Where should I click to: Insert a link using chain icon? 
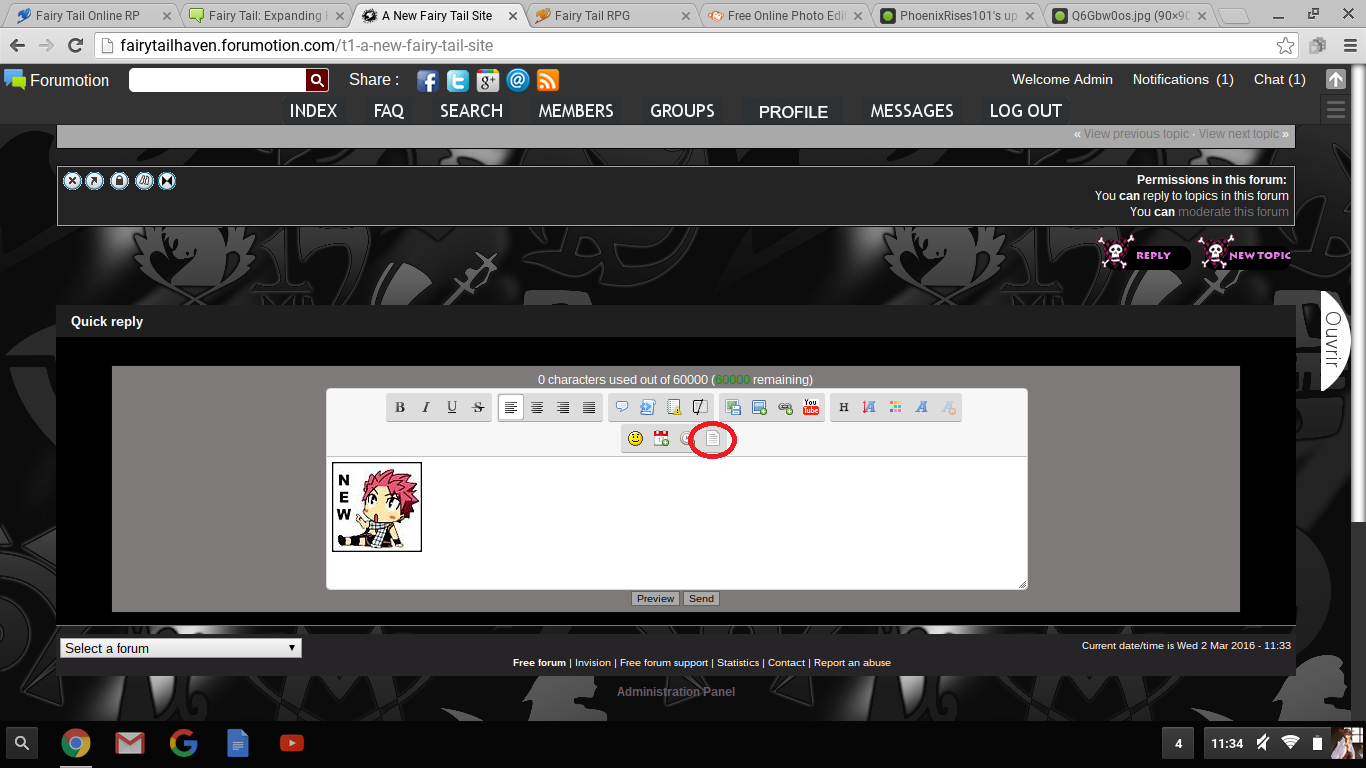point(785,407)
